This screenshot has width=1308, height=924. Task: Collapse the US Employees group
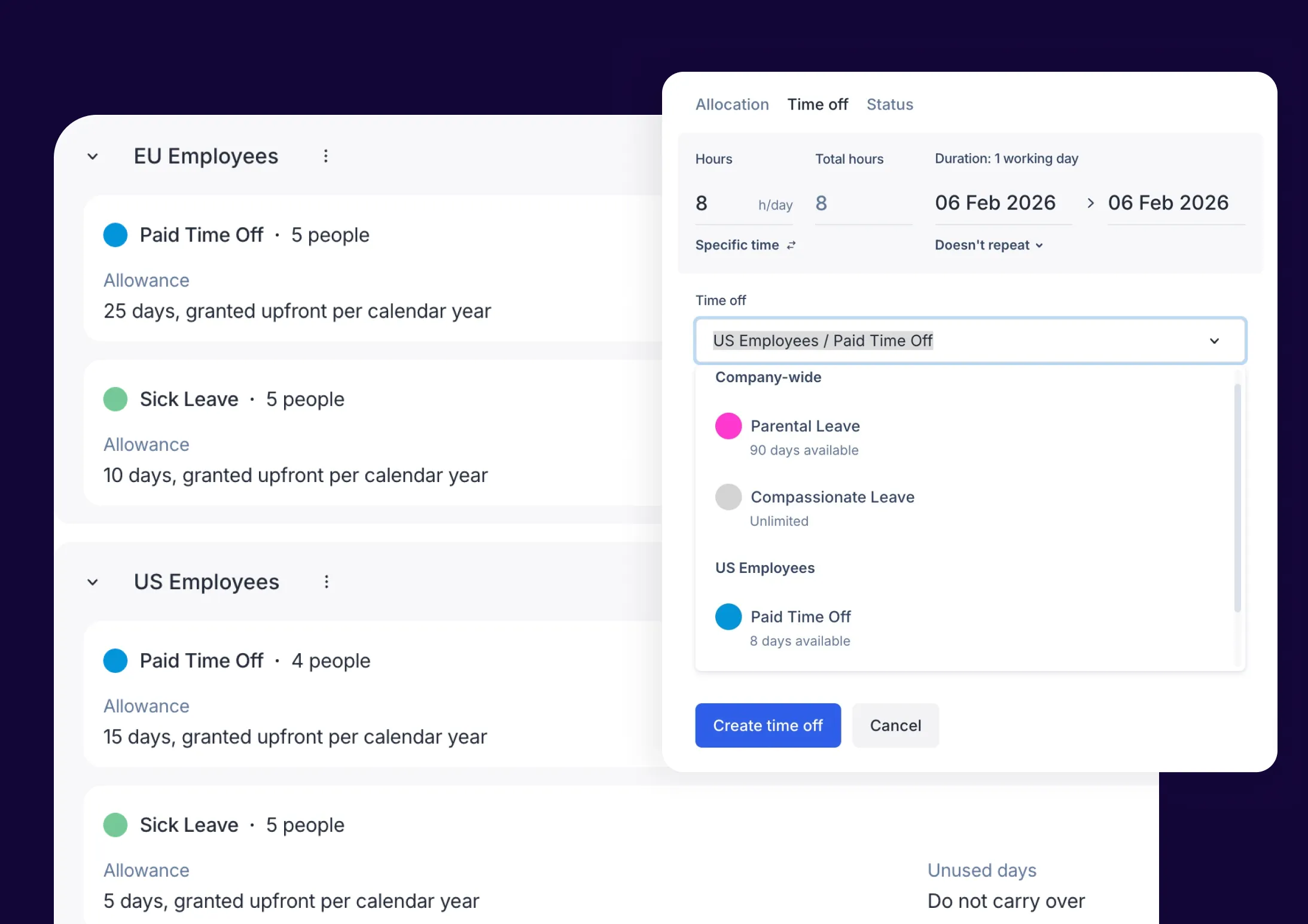93,583
